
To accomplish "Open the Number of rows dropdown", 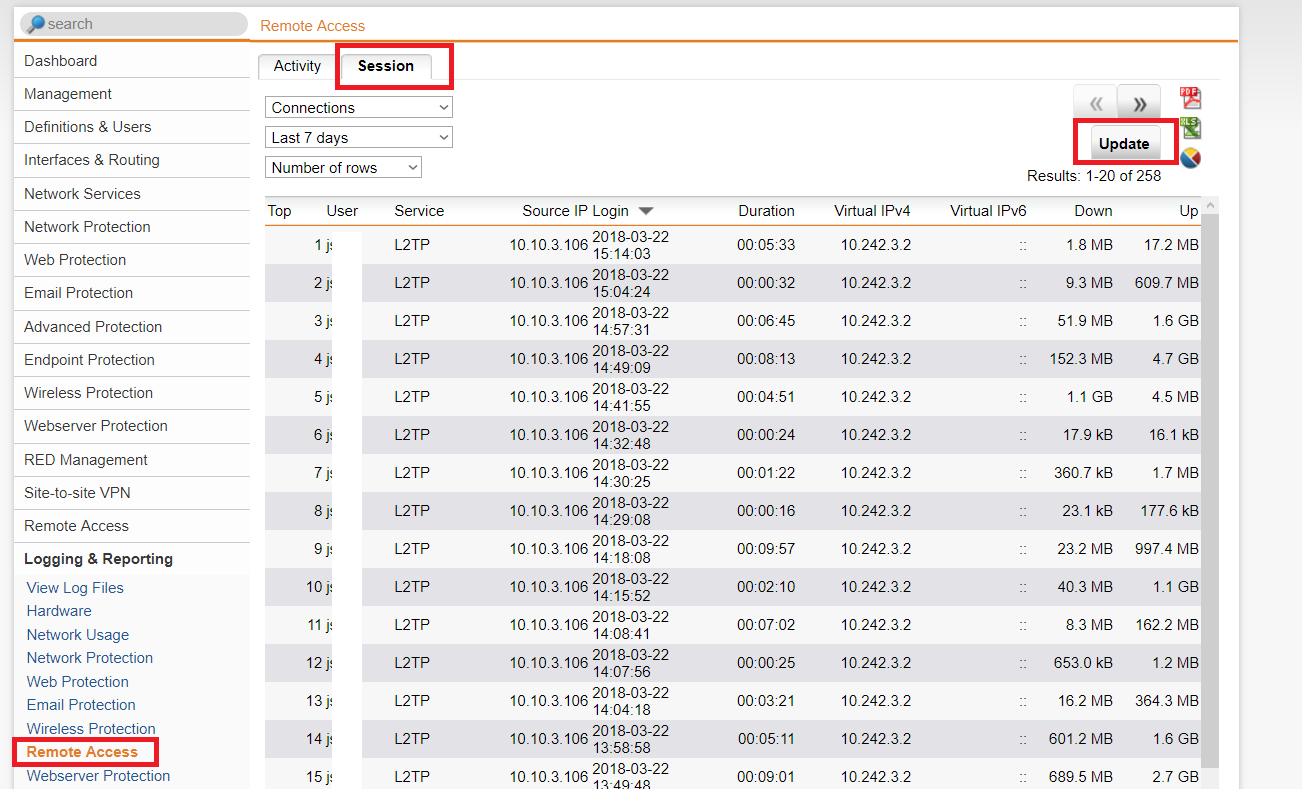I will pos(344,167).
